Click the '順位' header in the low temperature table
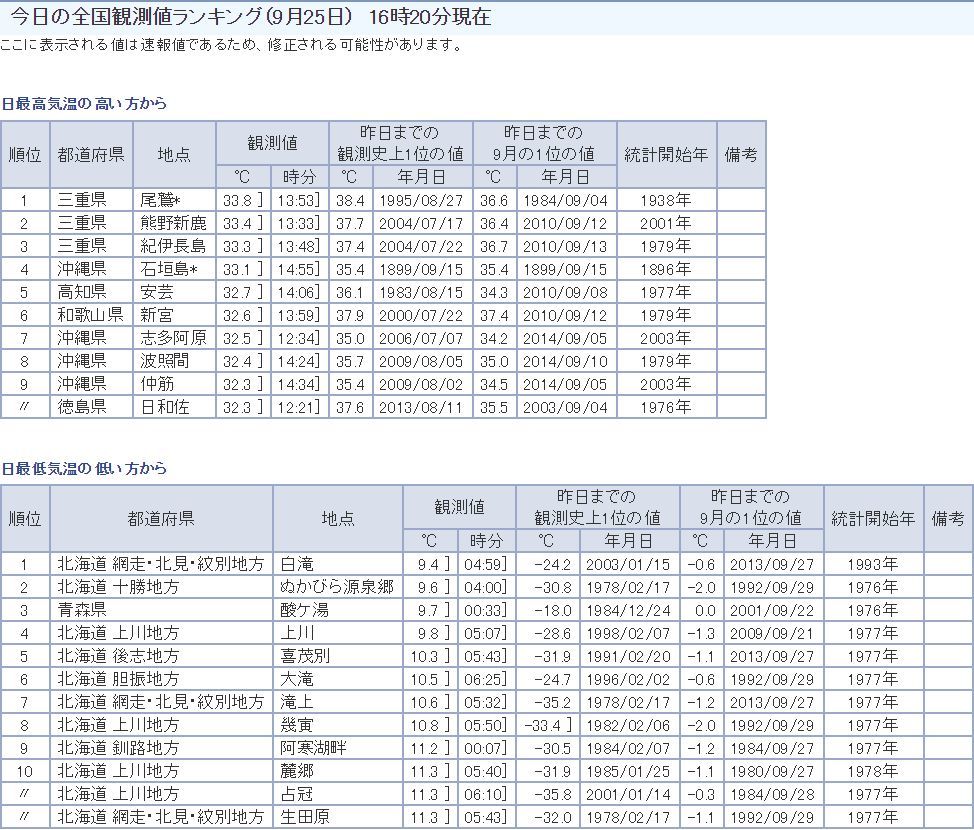 25,518
